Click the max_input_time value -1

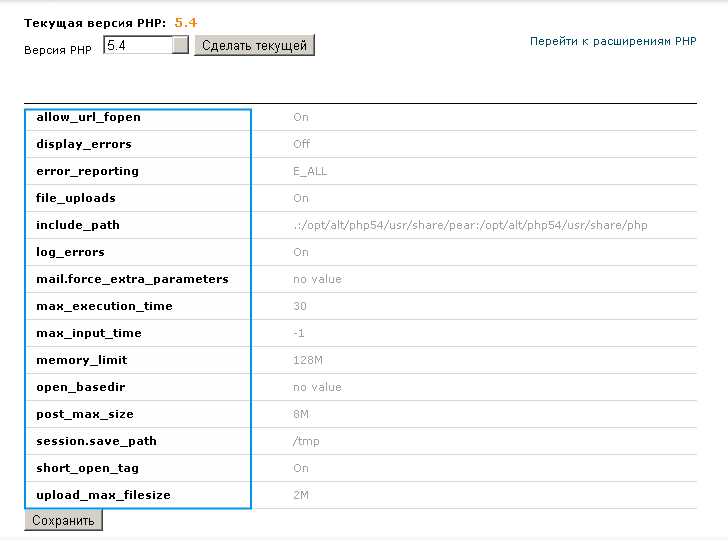299,333
